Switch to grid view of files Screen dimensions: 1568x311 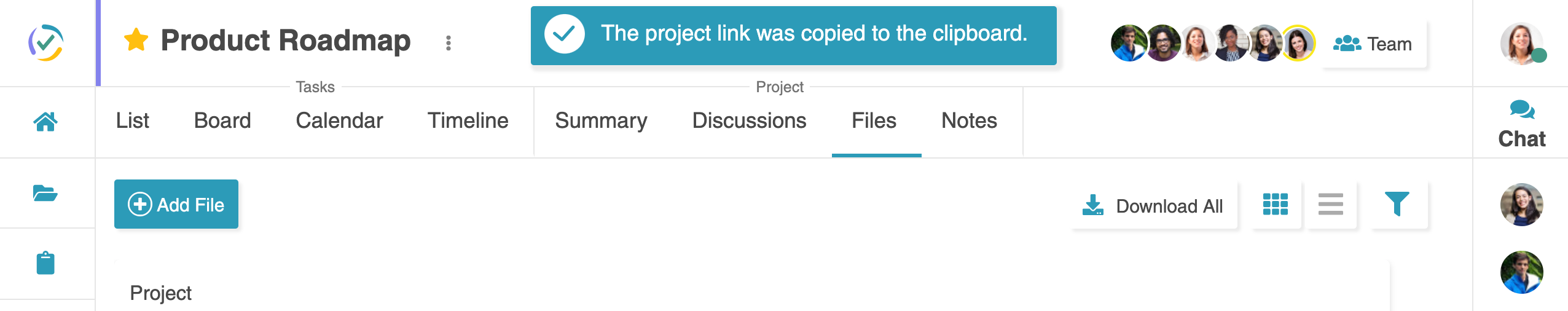1276,205
